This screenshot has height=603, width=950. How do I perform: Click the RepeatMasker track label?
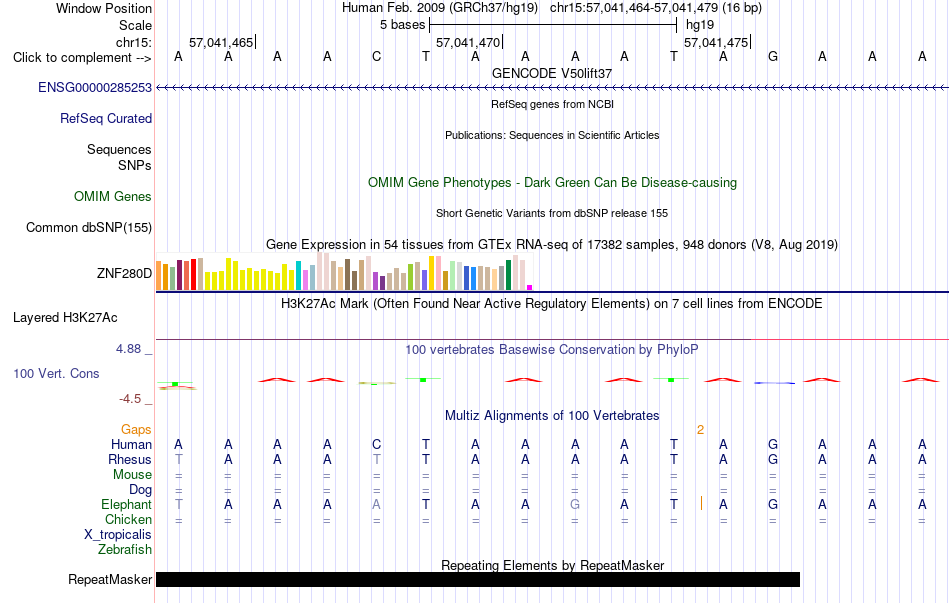110,579
